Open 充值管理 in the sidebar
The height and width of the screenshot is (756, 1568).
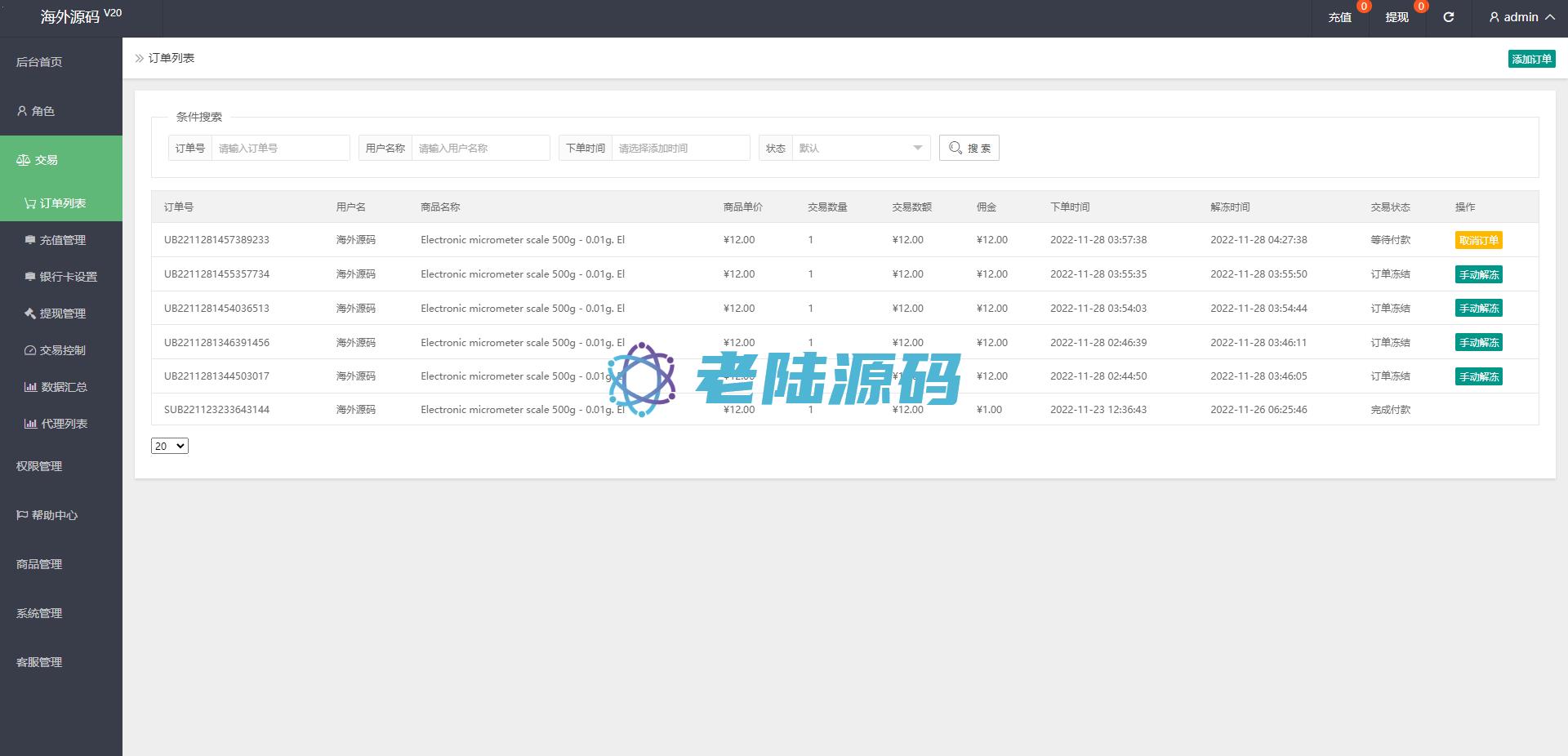click(x=62, y=240)
